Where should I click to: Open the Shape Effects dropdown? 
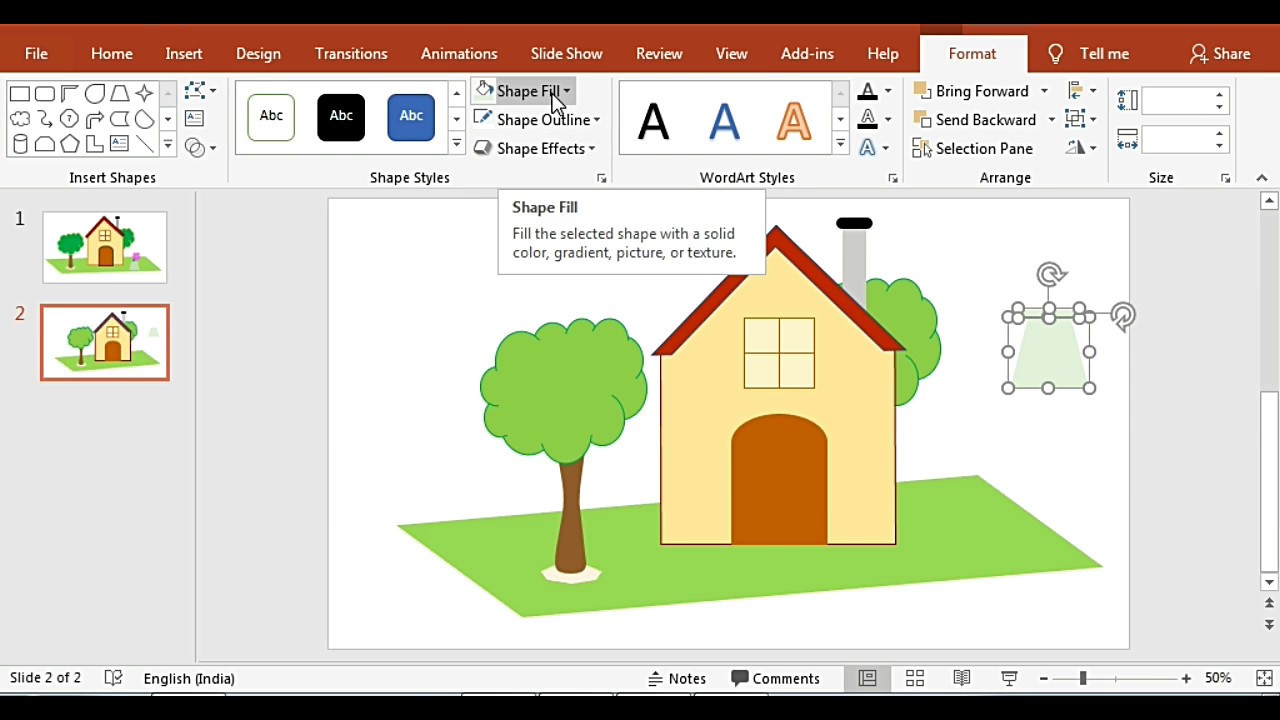pyautogui.click(x=540, y=148)
